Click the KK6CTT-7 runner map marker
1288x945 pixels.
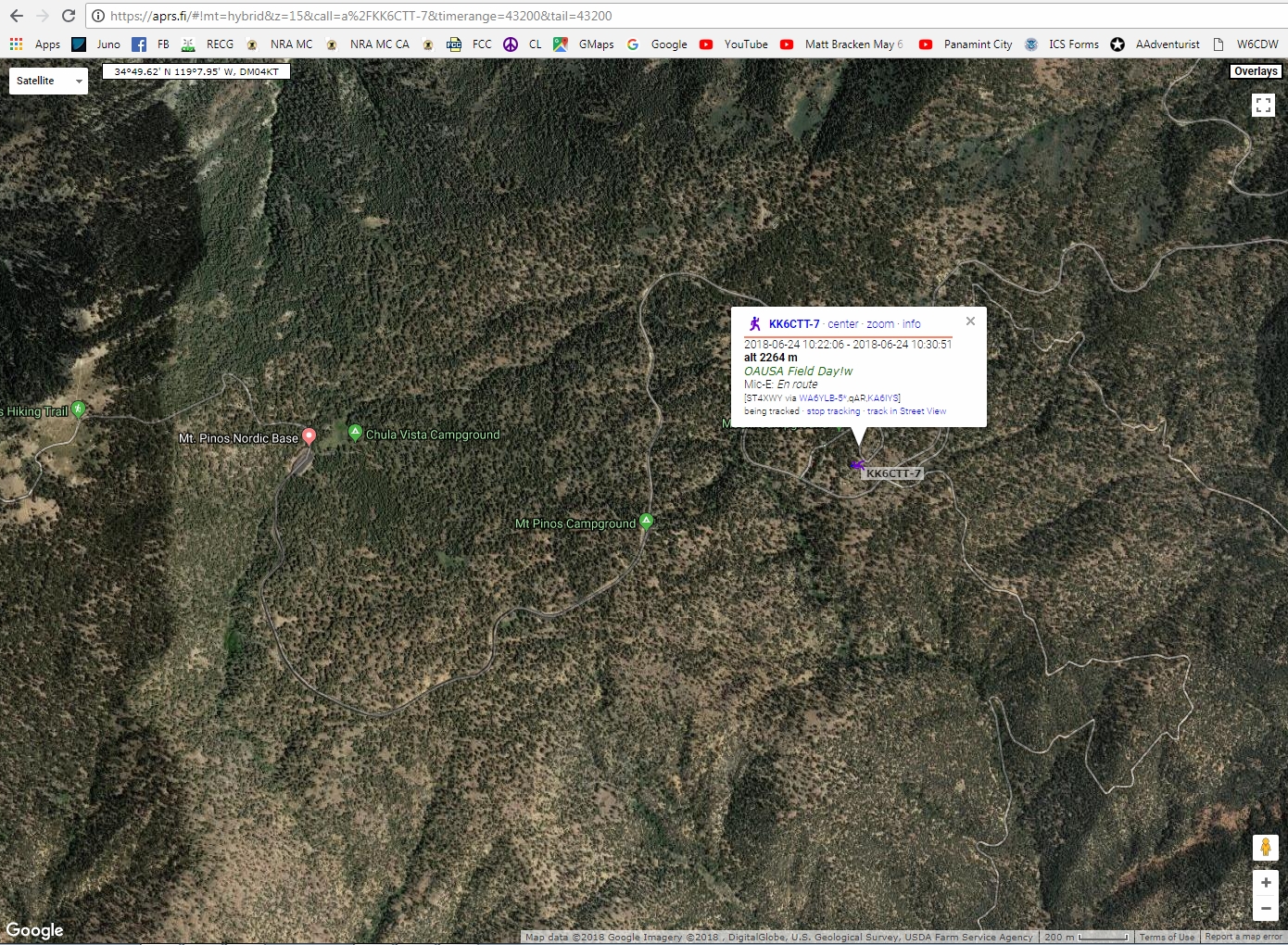coord(857,465)
